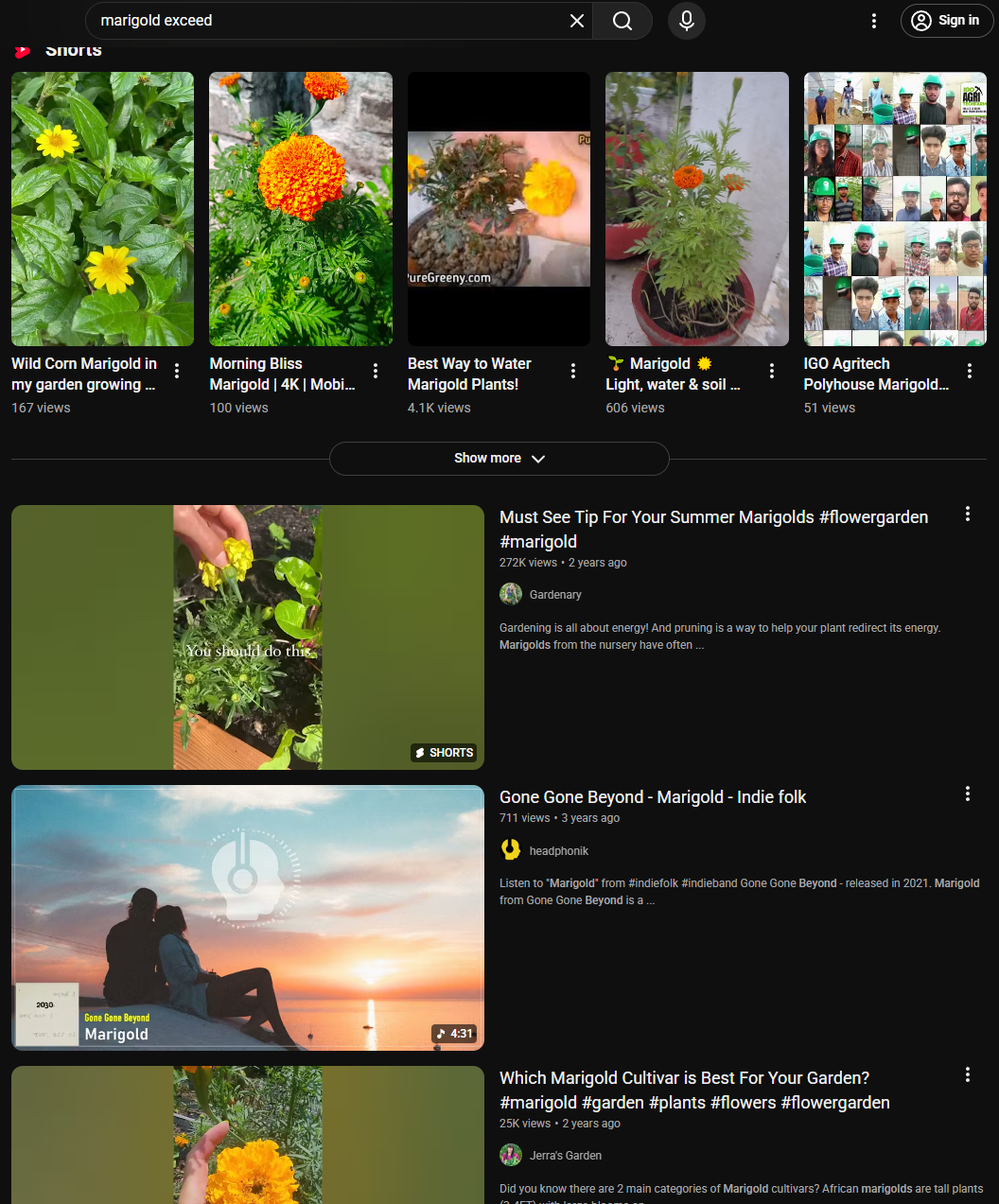999x1204 pixels.
Task: Play the Gone Gone Beyond sunset thumbnail
Action: [x=248, y=917]
